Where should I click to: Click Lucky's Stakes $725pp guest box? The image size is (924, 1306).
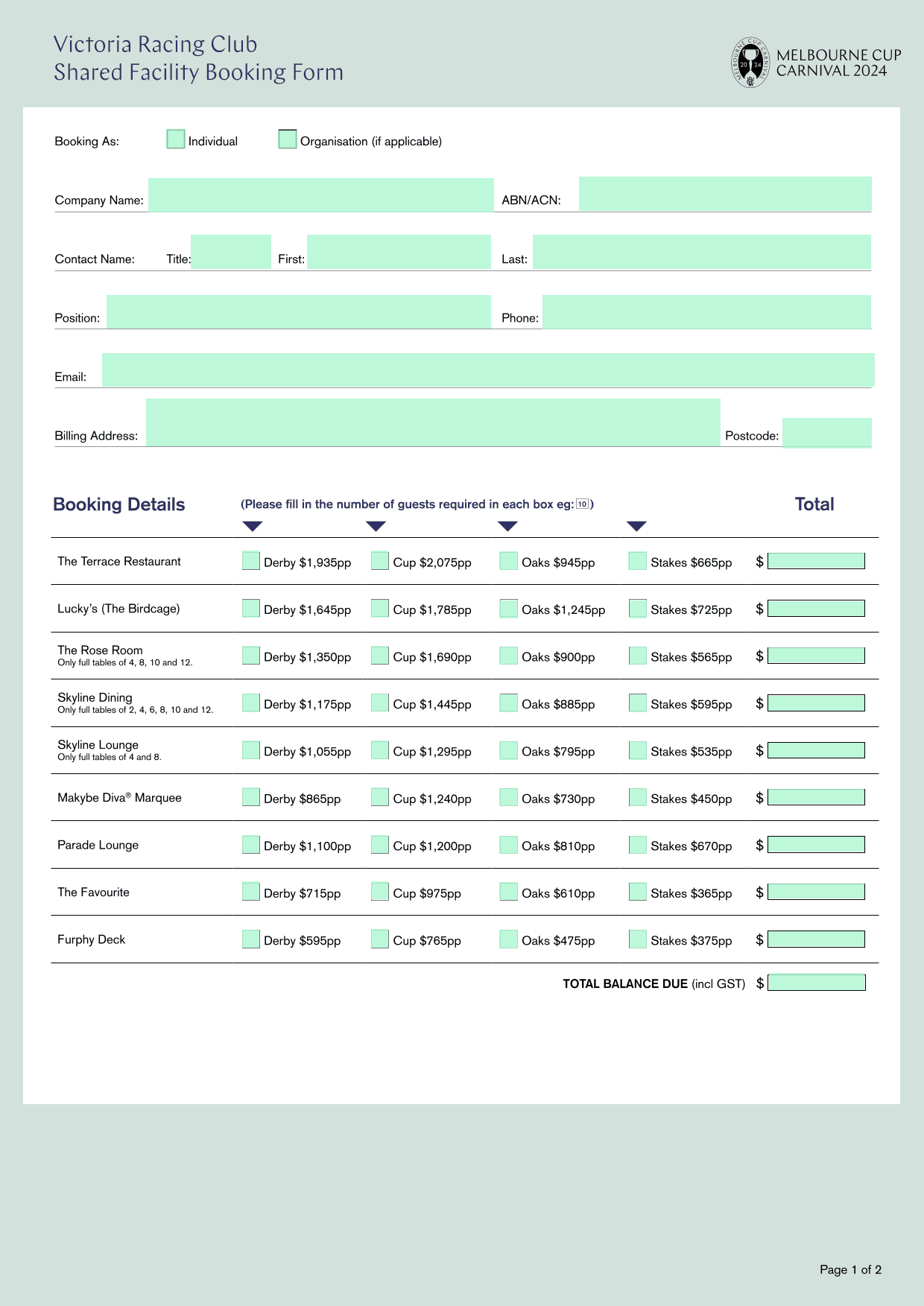point(638,609)
